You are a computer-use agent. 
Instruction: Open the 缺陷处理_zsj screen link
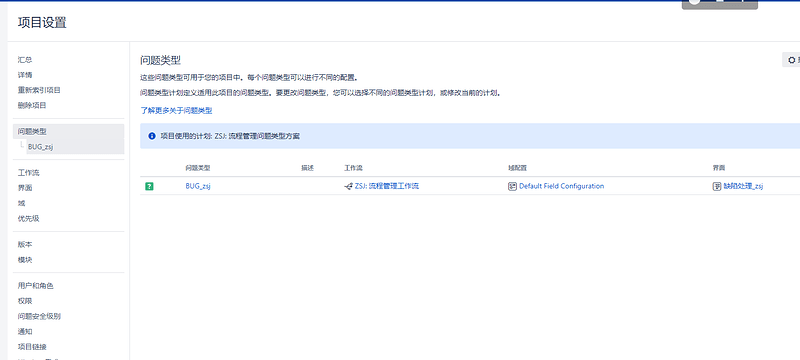743,187
